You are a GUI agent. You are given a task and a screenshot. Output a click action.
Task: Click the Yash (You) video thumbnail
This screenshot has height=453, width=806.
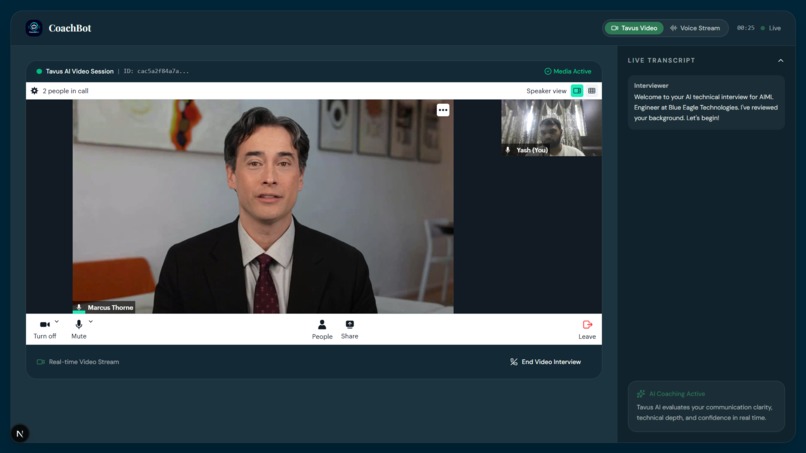(x=551, y=128)
